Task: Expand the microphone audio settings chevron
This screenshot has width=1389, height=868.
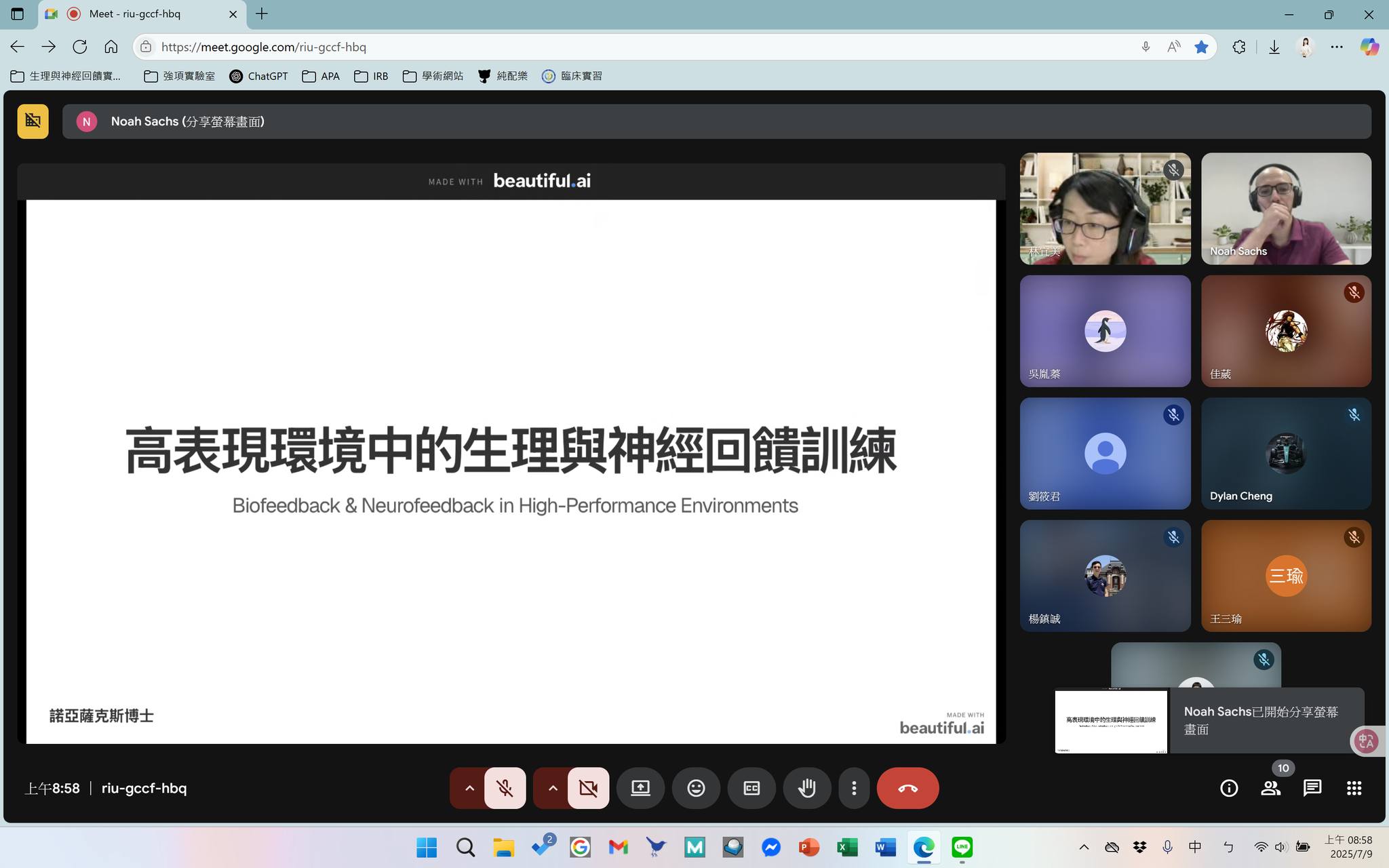Action: click(x=469, y=788)
